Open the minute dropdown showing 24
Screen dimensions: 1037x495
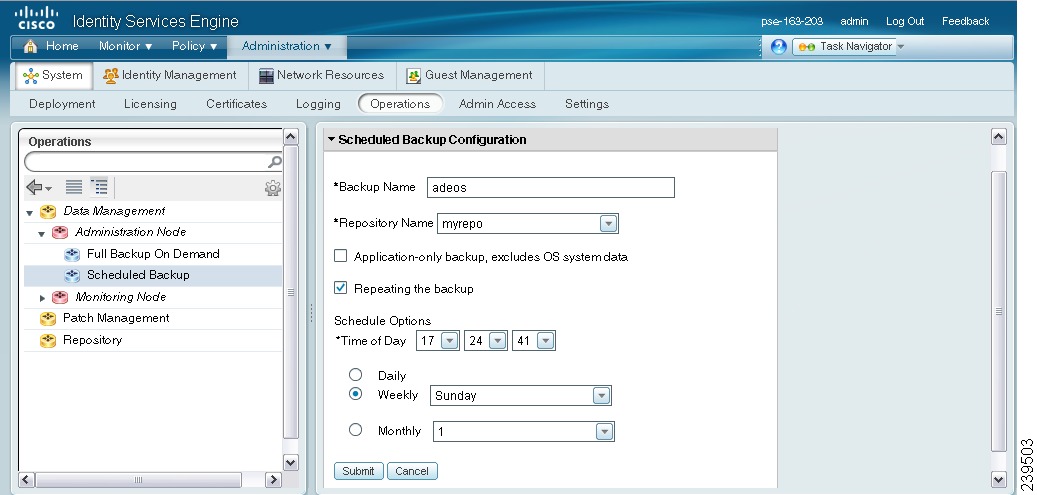point(498,341)
